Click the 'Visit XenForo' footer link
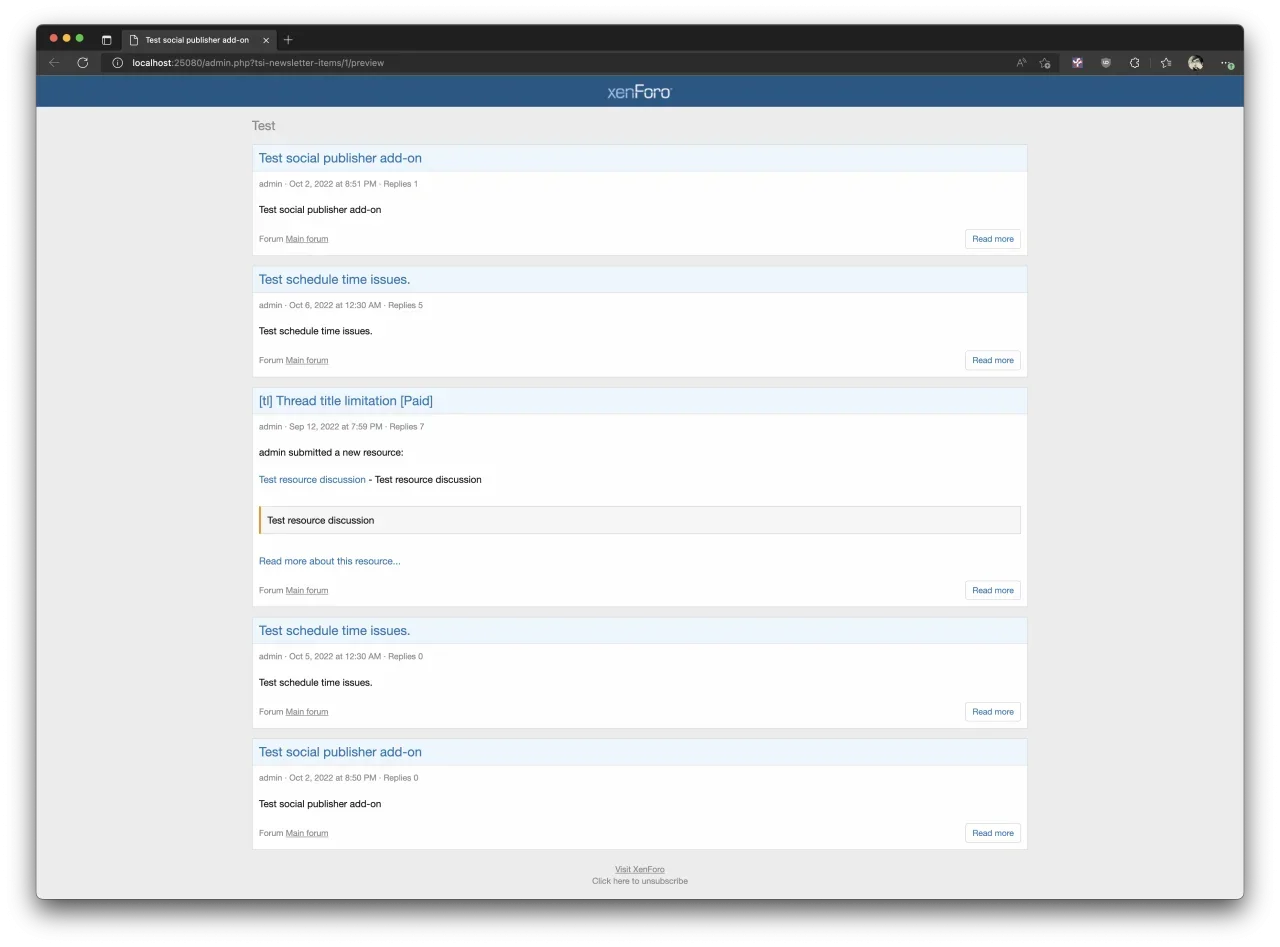1280x947 pixels. tap(640, 869)
